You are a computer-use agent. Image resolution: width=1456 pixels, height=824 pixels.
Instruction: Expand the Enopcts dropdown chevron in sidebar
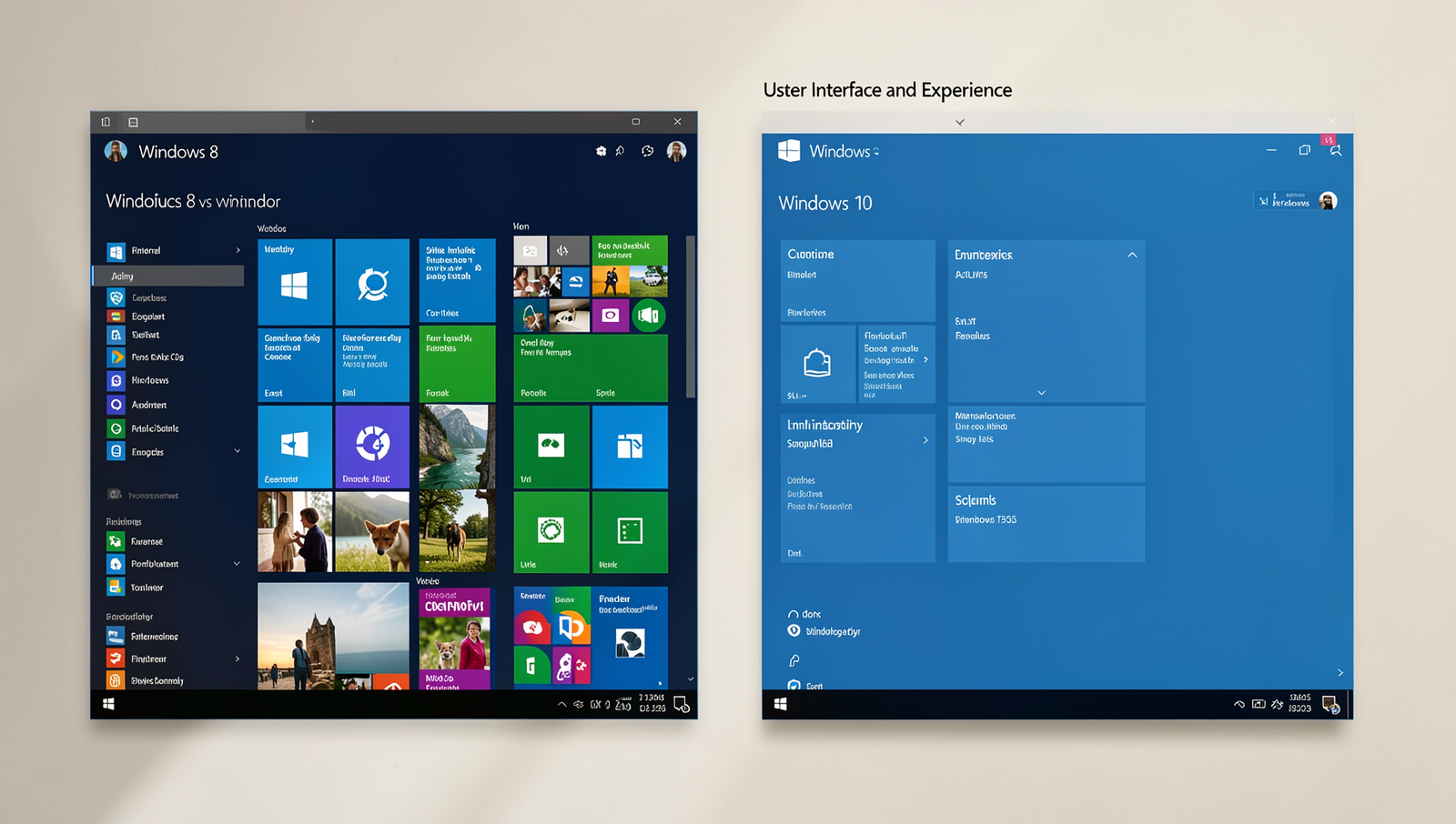tap(238, 451)
